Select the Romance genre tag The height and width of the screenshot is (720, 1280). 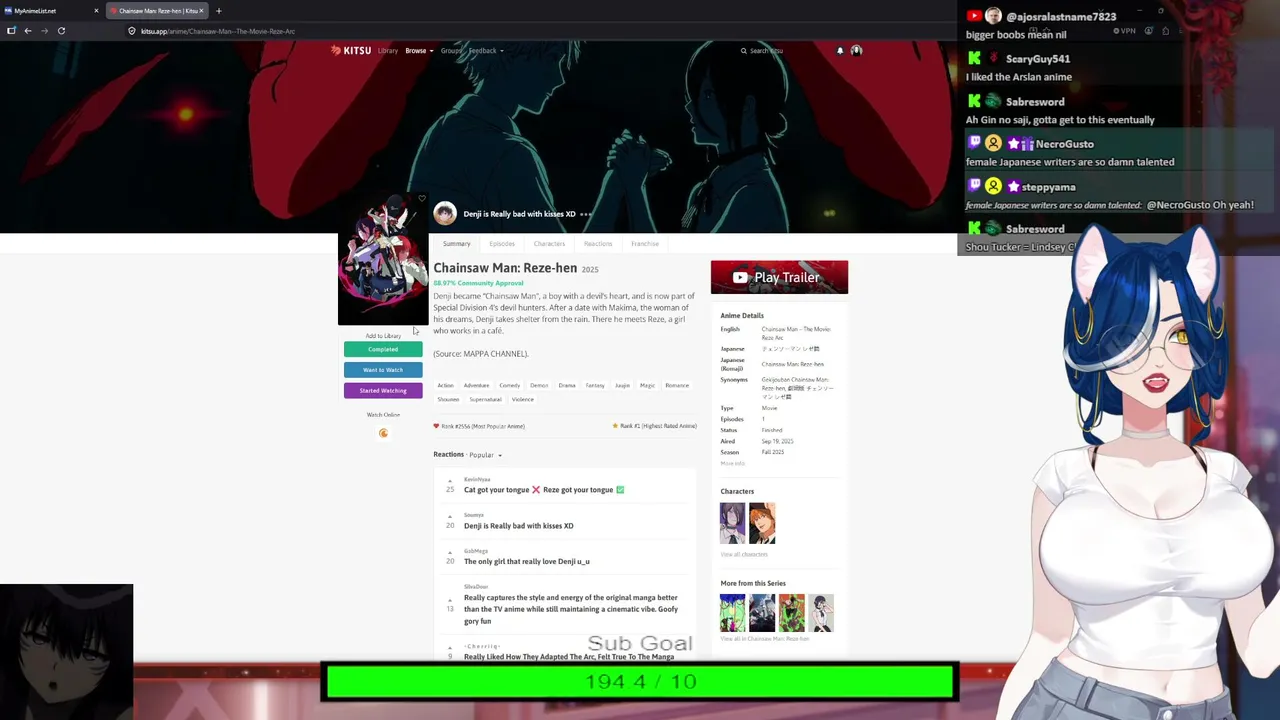click(x=677, y=385)
